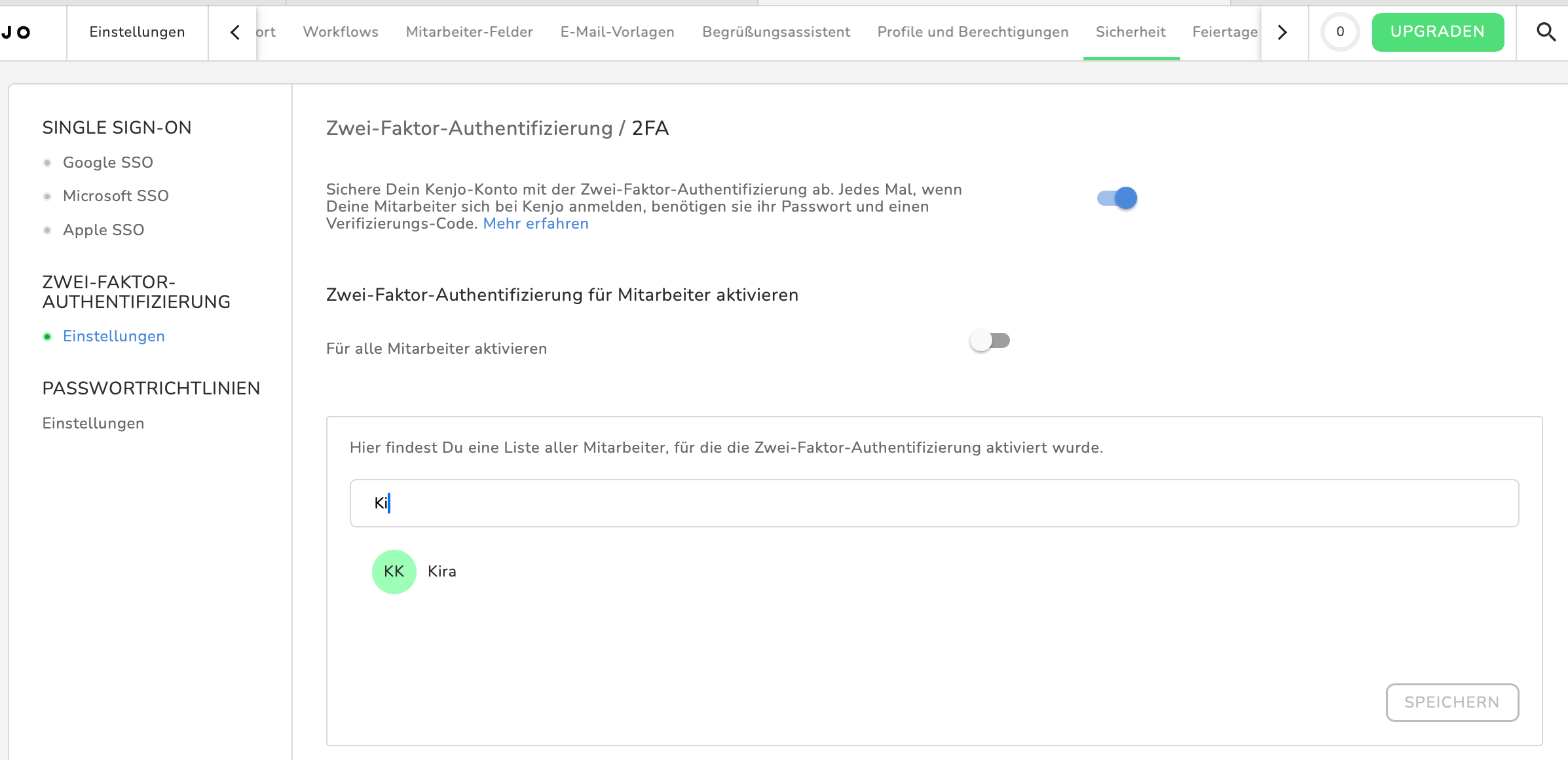
Task: Open the Feiertage tab
Action: 1224,32
